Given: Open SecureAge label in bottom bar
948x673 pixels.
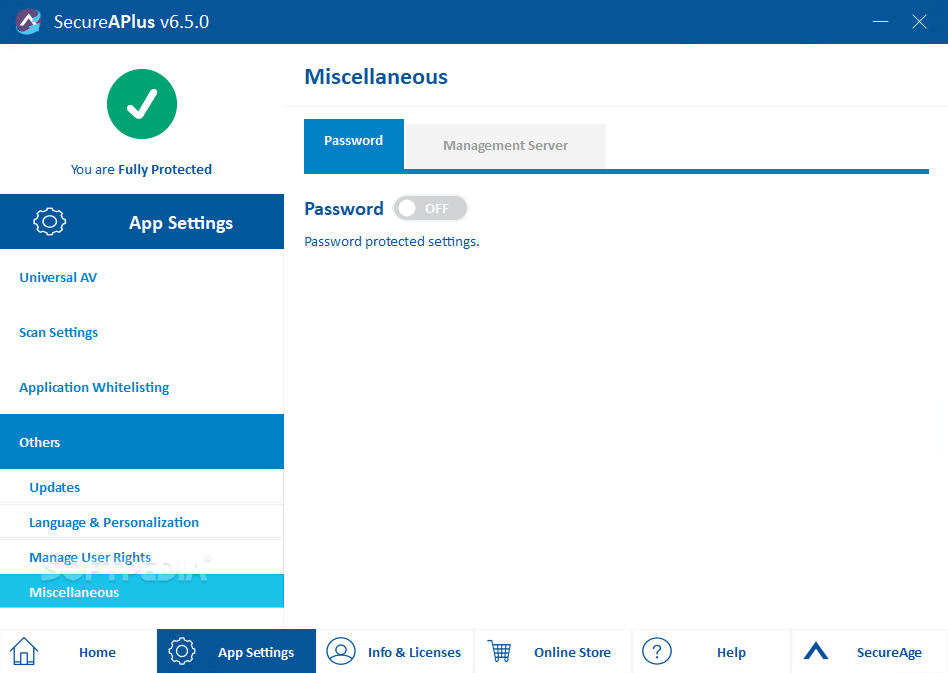Looking at the screenshot, I should point(889,652).
